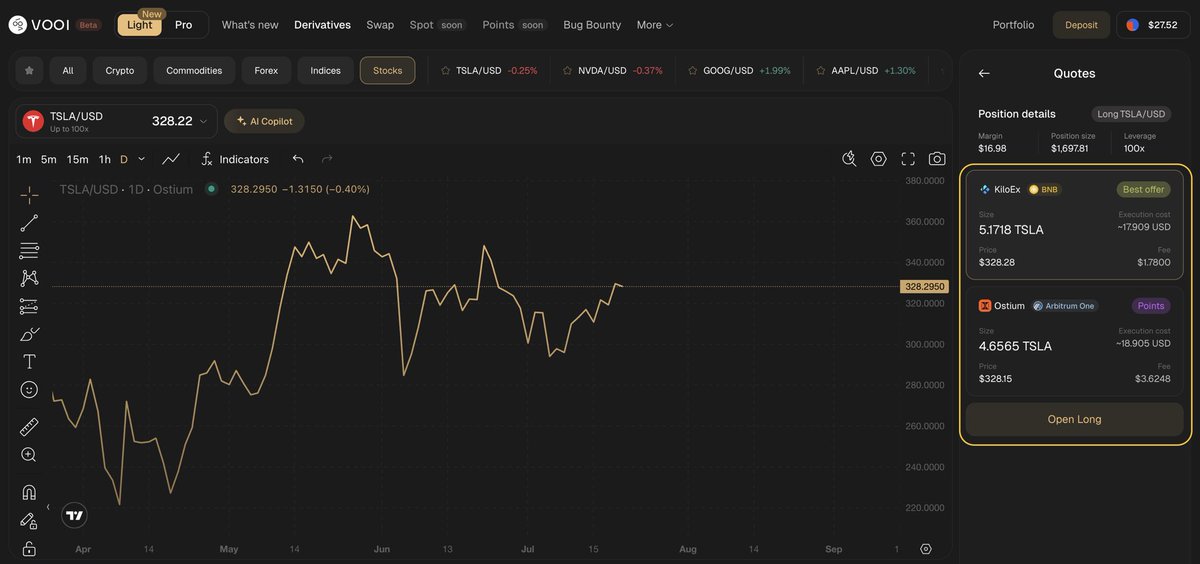
Task: Launch the AI Copilot
Action: (x=265, y=121)
